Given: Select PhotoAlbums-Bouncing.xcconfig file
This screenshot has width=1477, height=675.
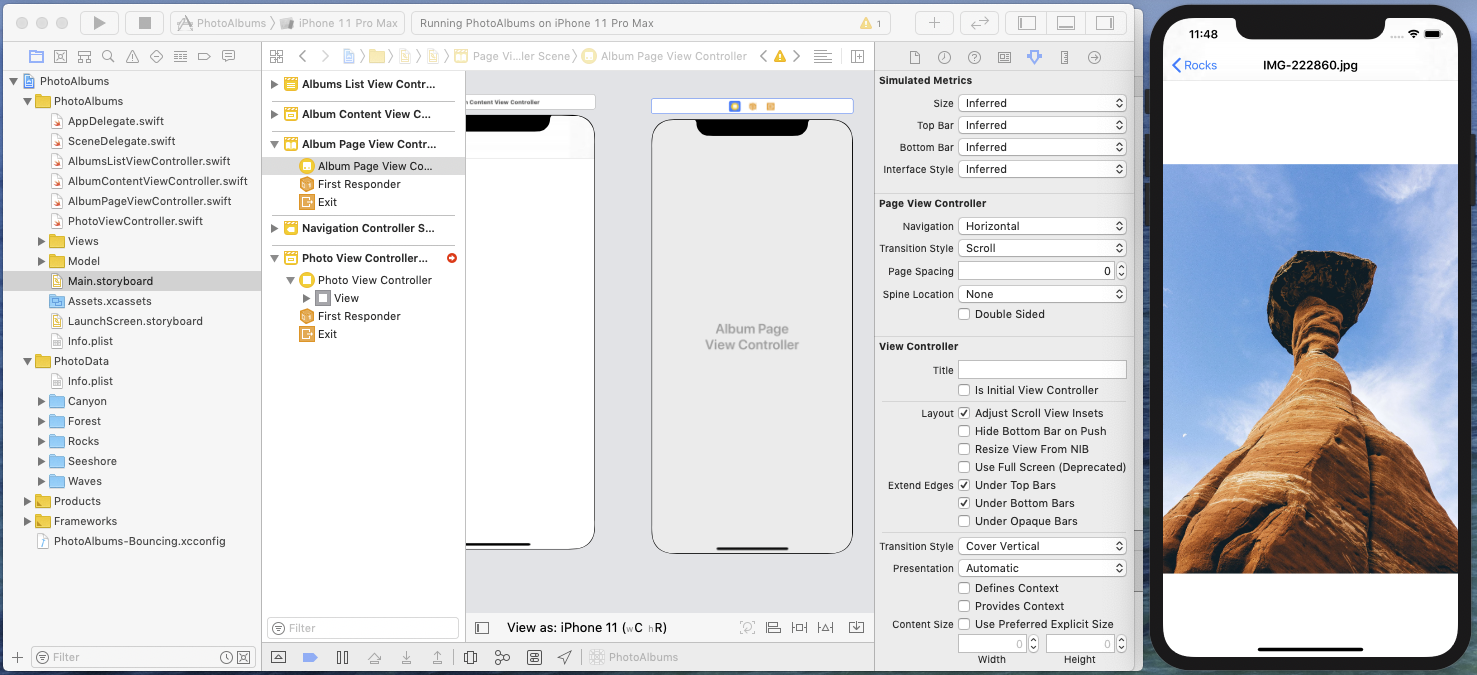Looking at the screenshot, I should click(x=139, y=541).
